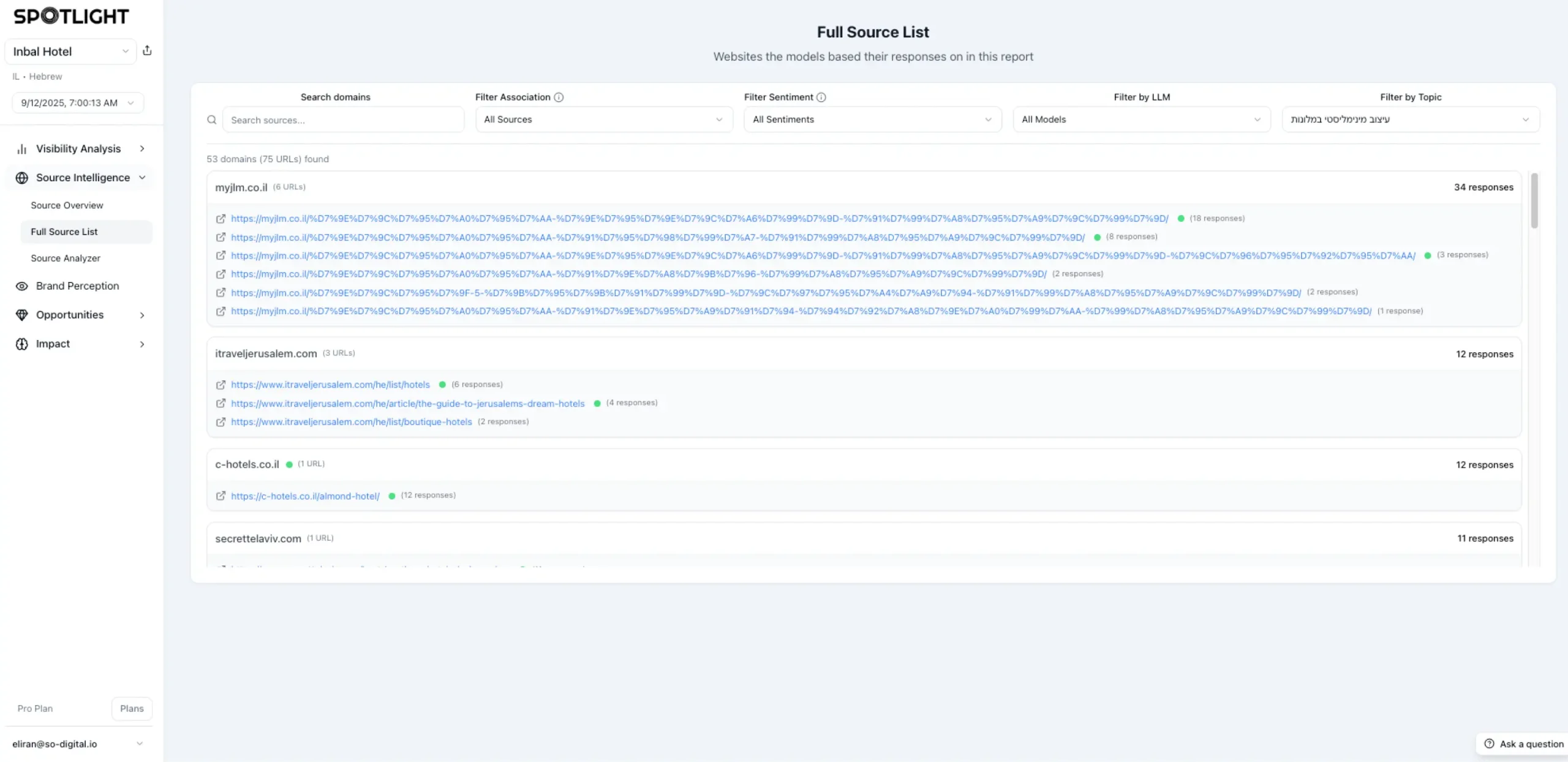Open Source Analyzer page
Viewport: 1568px width, 762px height.
point(66,258)
